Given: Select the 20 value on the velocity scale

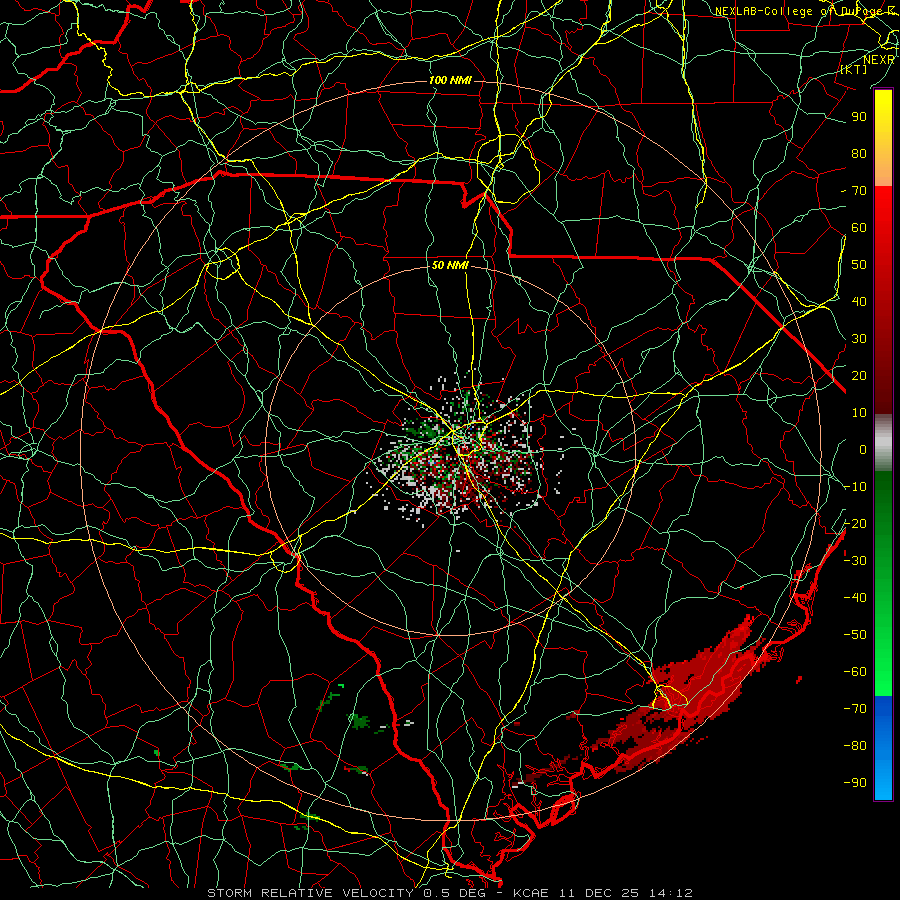Looking at the screenshot, I should click(x=859, y=375).
